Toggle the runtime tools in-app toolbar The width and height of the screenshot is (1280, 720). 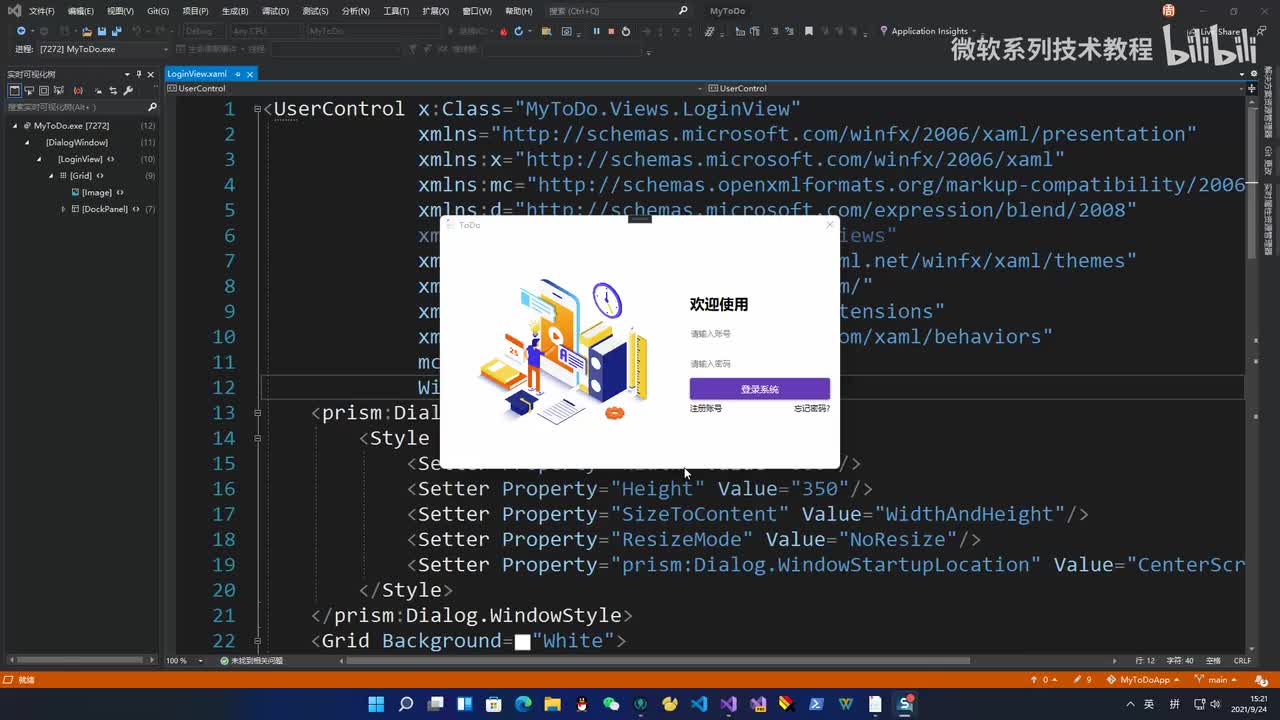tap(14, 91)
